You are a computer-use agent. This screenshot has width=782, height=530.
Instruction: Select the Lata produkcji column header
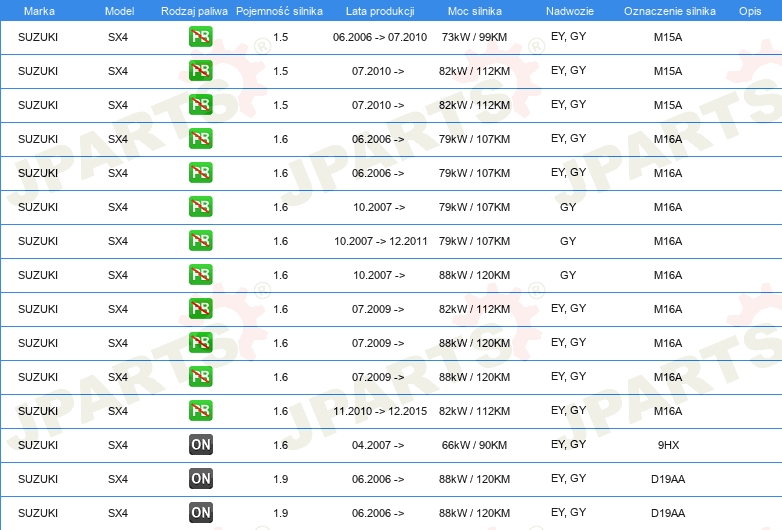pyautogui.click(x=378, y=10)
